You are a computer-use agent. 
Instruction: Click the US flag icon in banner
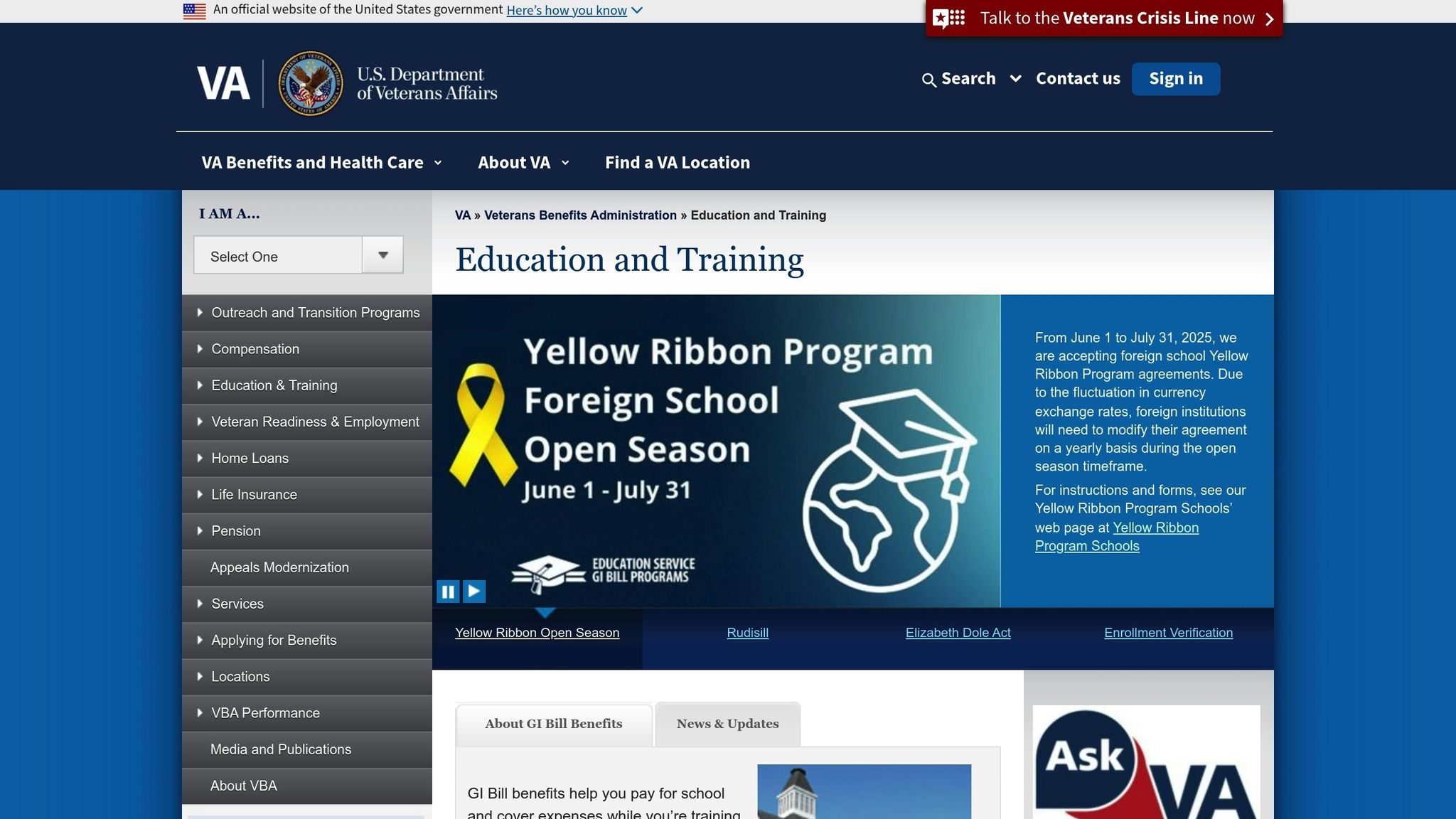pos(194,11)
